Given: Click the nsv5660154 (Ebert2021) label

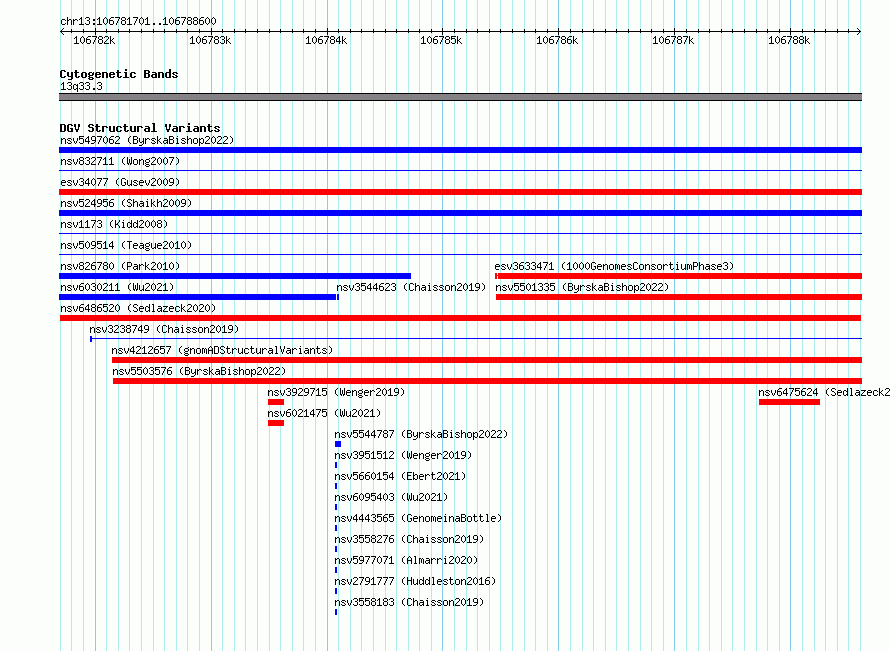Looking at the screenshot, I should pyautogui.click(x=400, y=476).
